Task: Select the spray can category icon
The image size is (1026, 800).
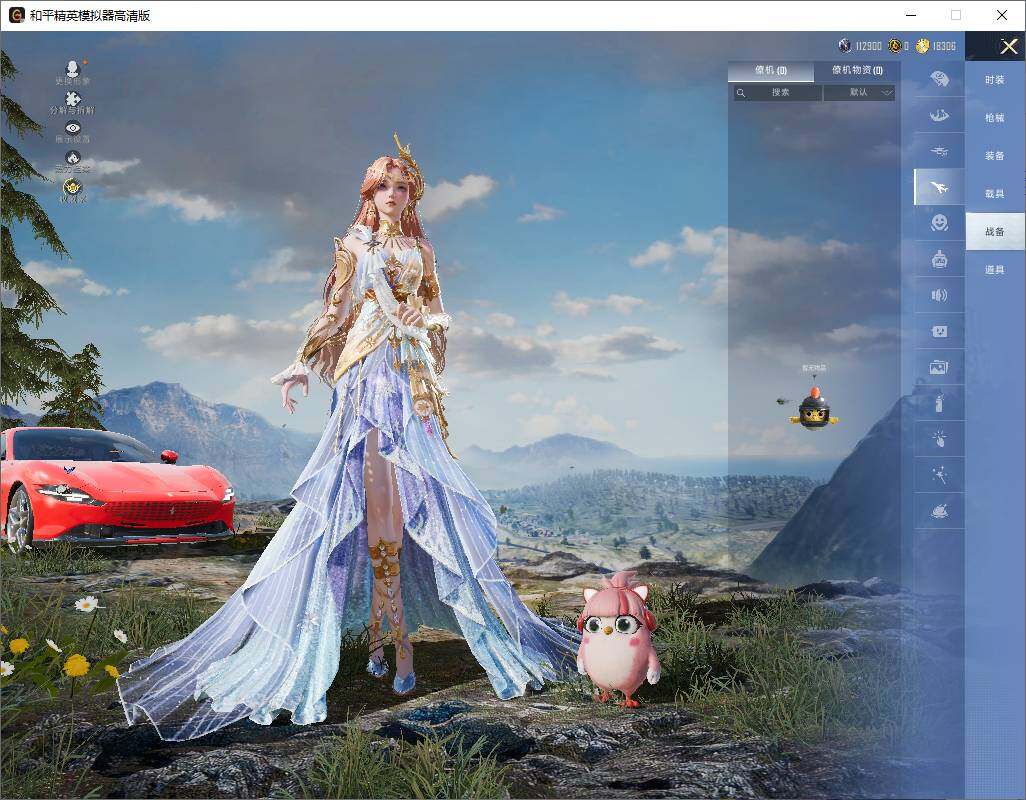Action: click(940, 403)
